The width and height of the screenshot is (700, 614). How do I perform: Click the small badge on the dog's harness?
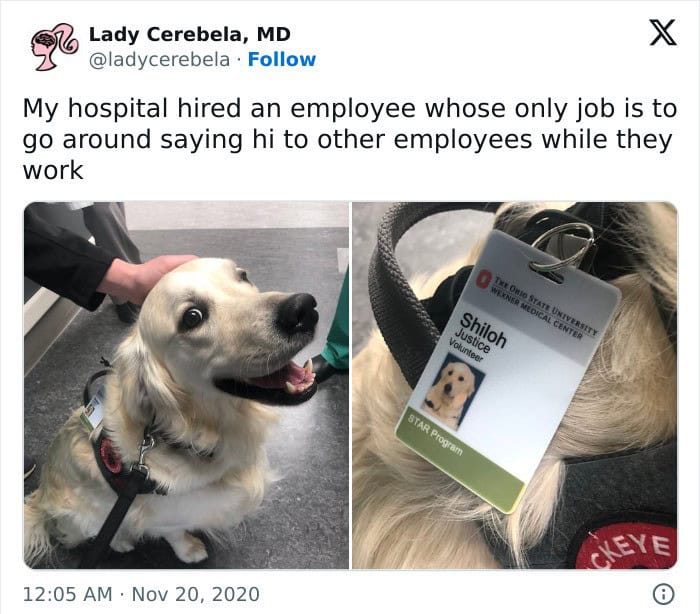pyautogui.click(x=93, y=408)
